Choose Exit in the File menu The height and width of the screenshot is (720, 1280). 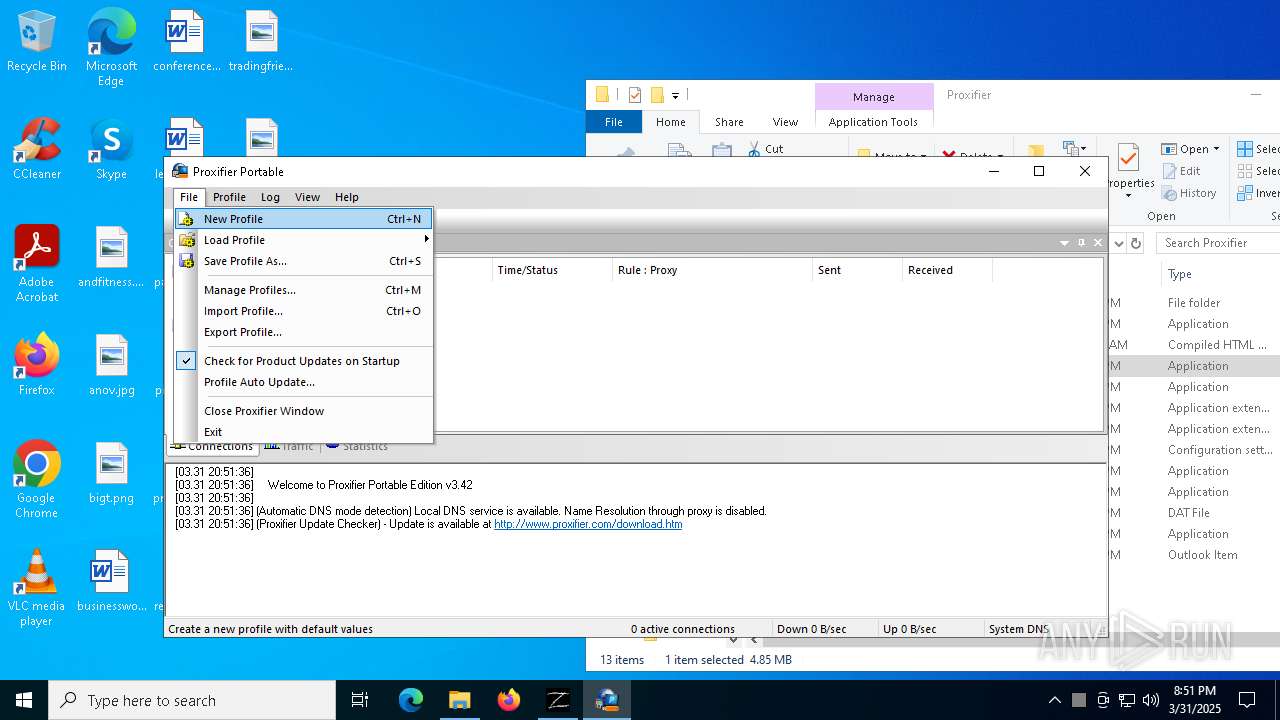[x=304, y=432]
